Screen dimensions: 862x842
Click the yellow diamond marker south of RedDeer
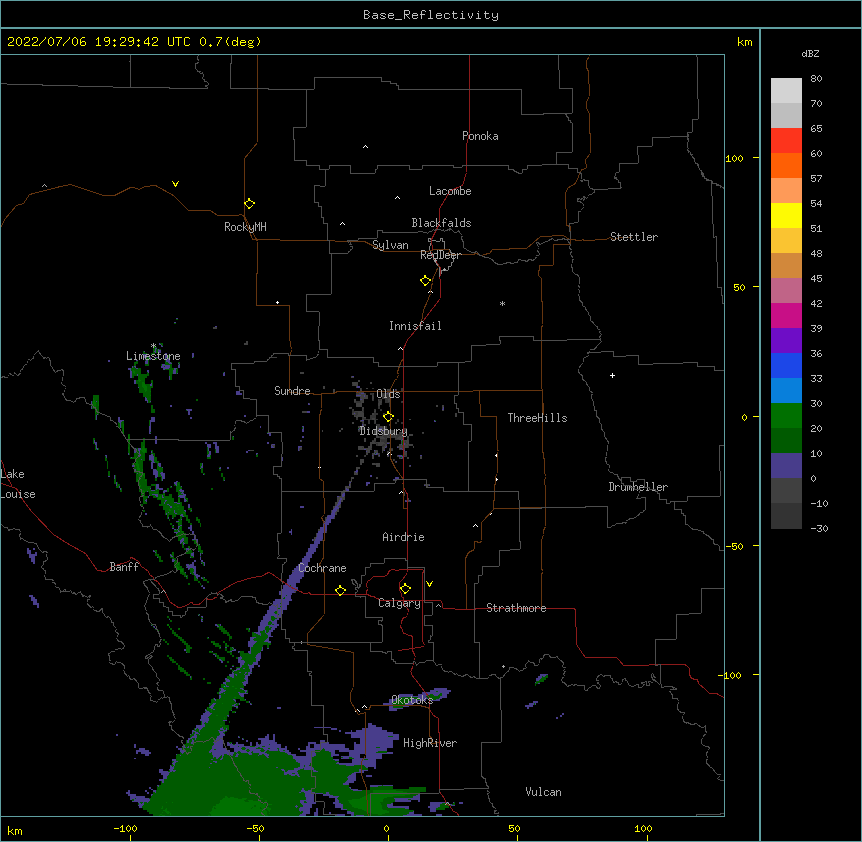426,281
